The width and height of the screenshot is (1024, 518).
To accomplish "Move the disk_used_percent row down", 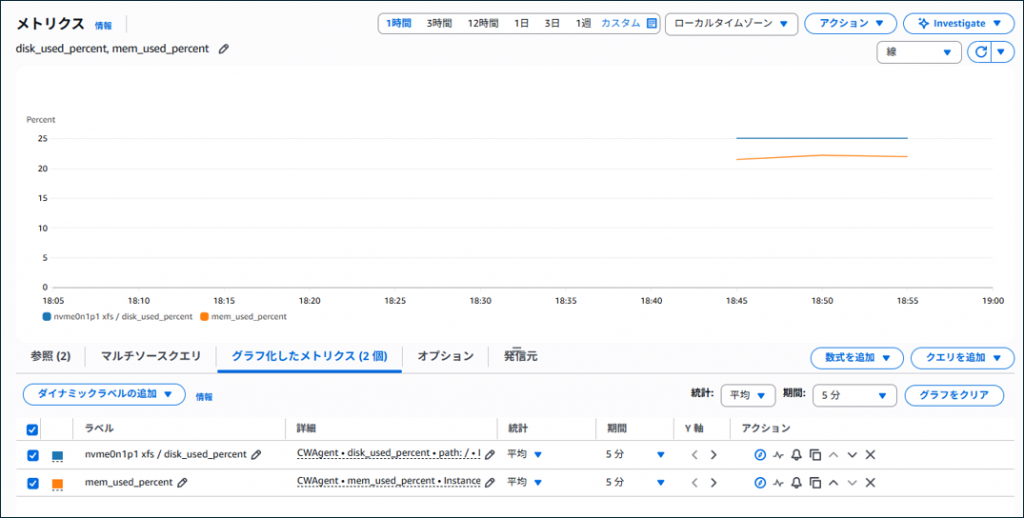I will (852, 455).
